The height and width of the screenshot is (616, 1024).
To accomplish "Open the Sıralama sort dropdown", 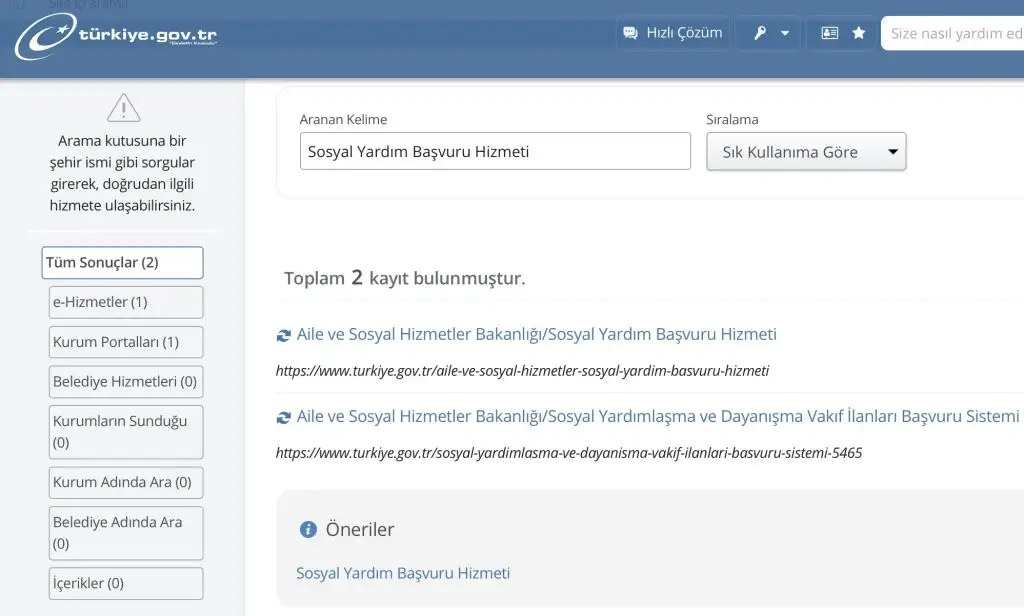I will [806, 152].
